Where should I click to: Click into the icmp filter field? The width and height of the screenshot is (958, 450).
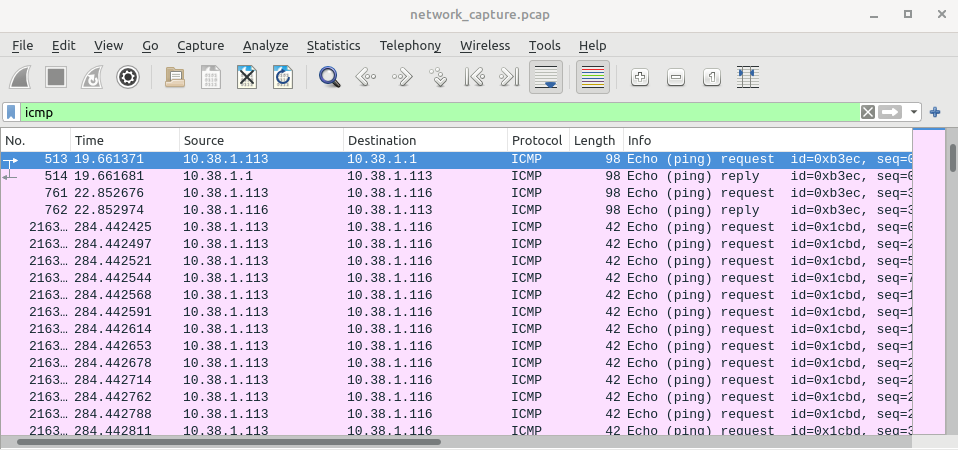coord(440,112)
